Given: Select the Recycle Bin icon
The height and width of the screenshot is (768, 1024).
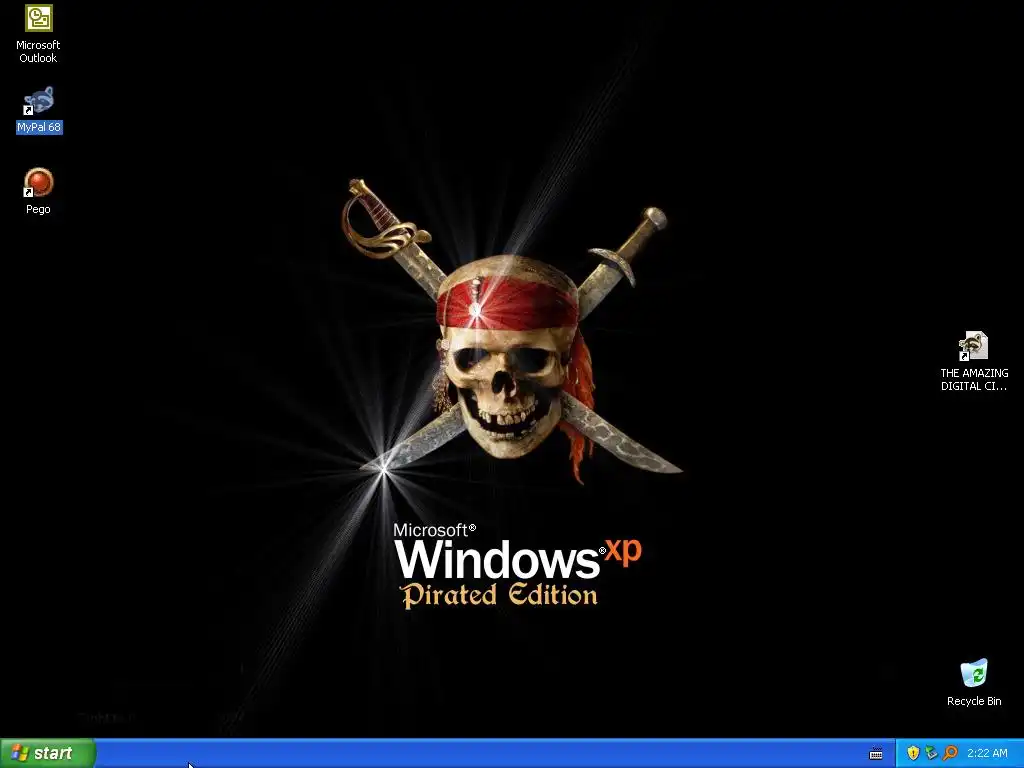Looking at the screenshot, I should [x=974, y=682].
